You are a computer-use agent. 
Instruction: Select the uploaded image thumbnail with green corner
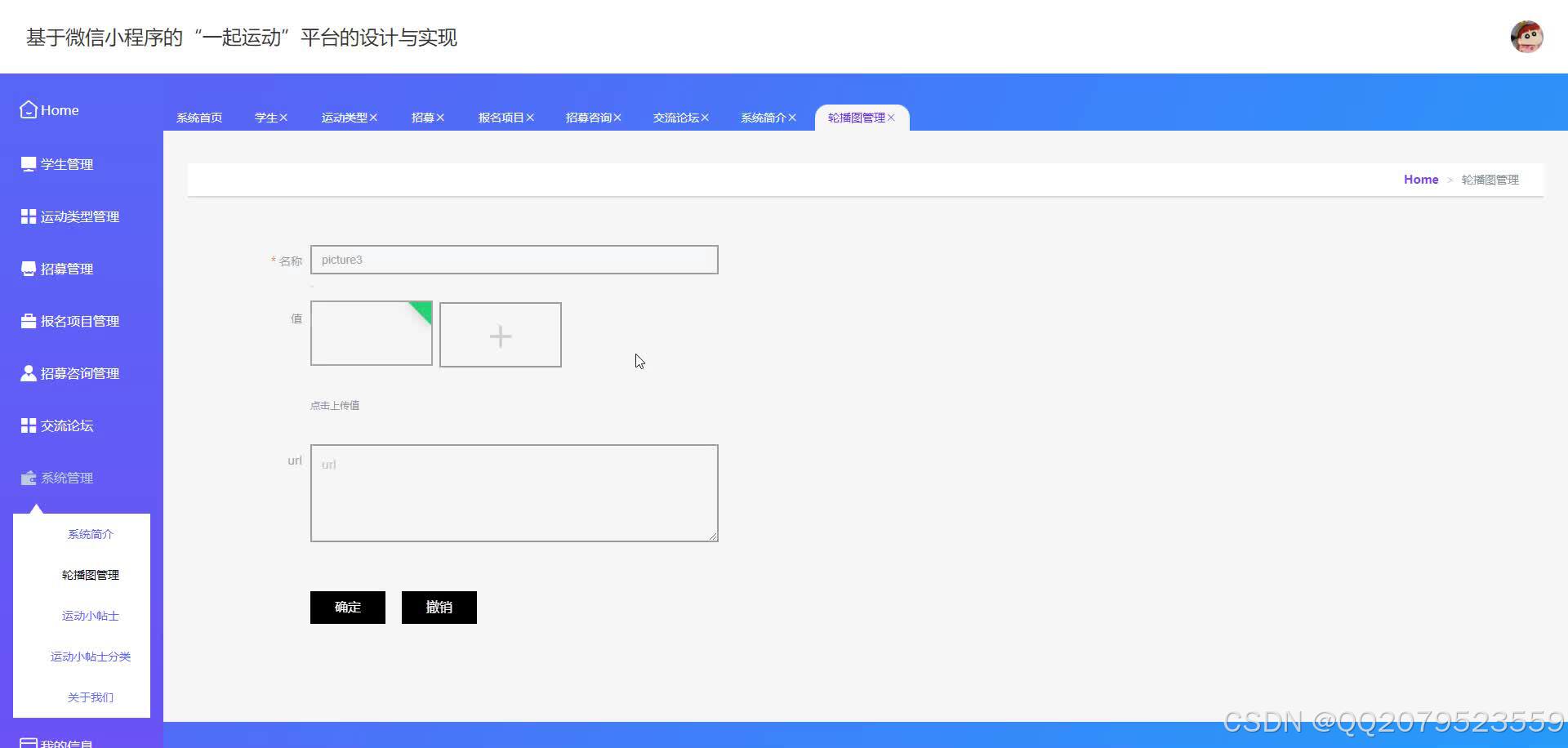372,333
